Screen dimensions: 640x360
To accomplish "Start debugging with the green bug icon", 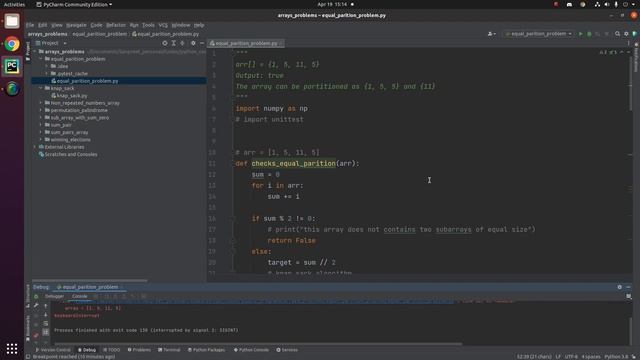I will point(589,34).
